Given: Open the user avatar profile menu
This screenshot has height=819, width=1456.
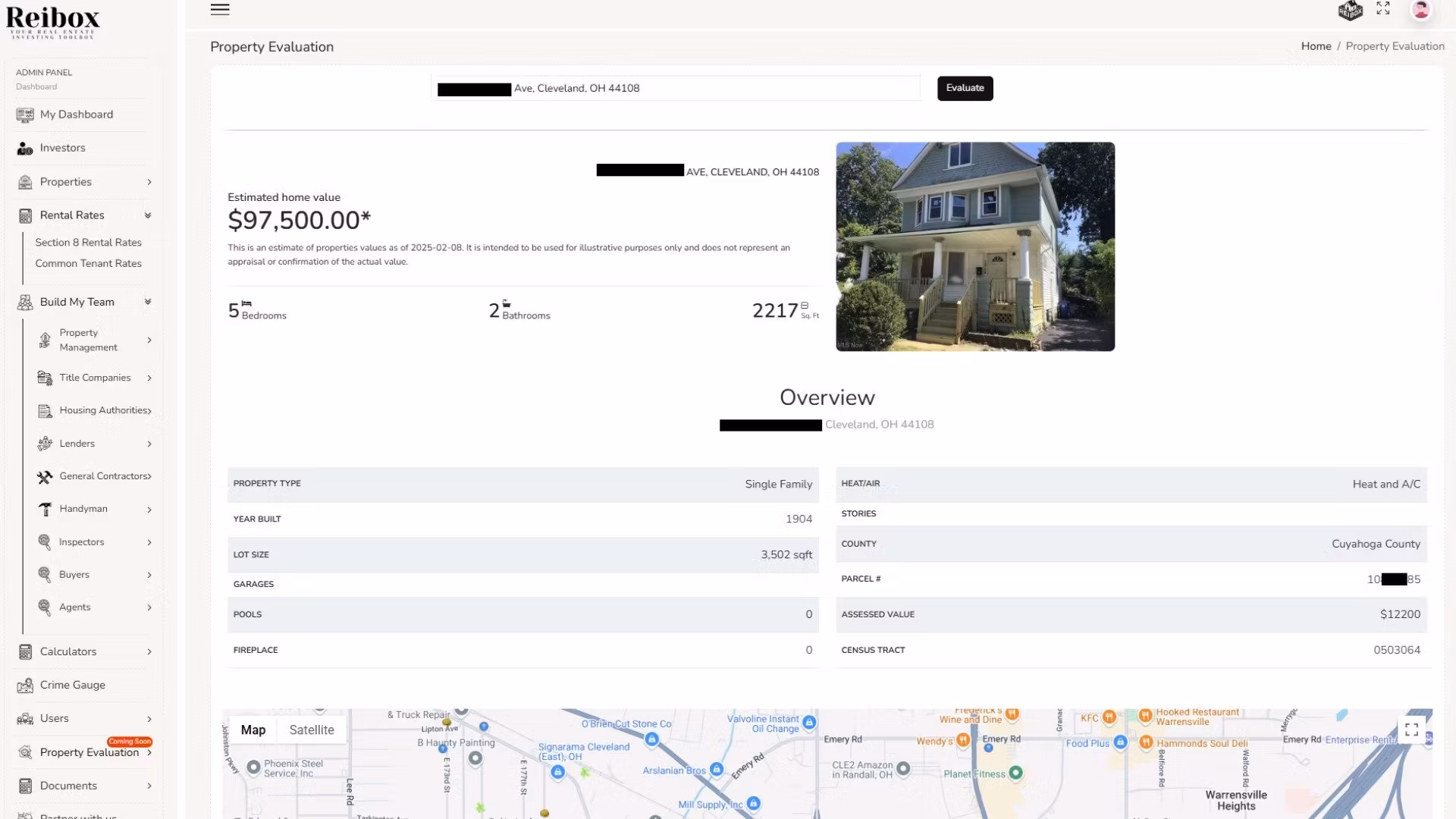Looking at the screenshot, I should click(1420, 9).
